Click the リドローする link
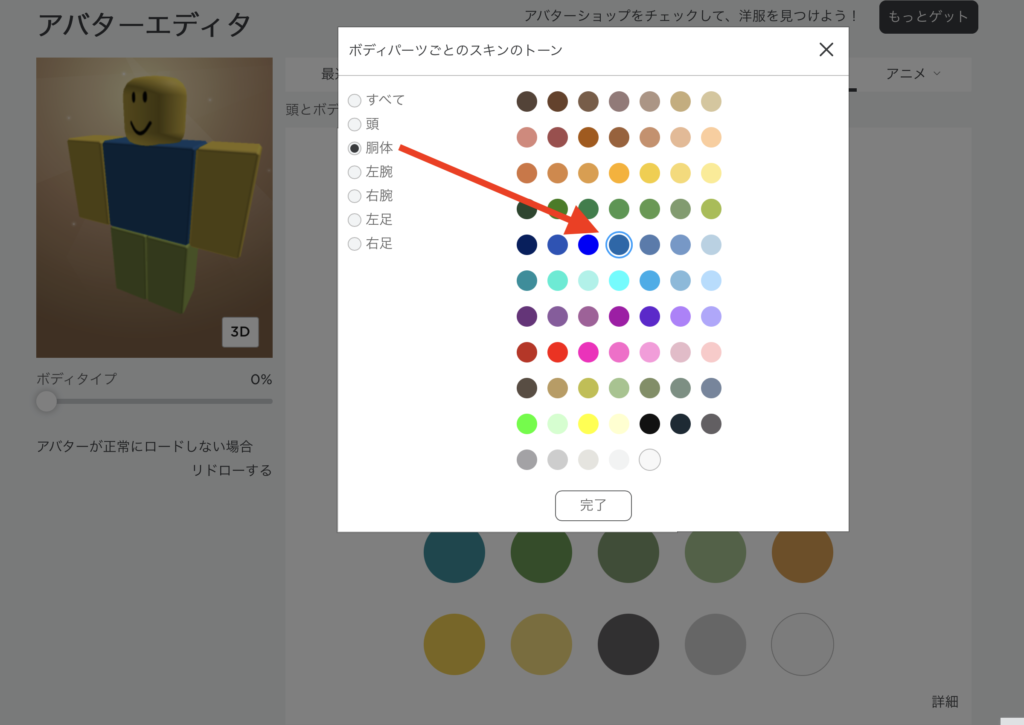Screen dimensions: 1024x725 coord(231,470)
